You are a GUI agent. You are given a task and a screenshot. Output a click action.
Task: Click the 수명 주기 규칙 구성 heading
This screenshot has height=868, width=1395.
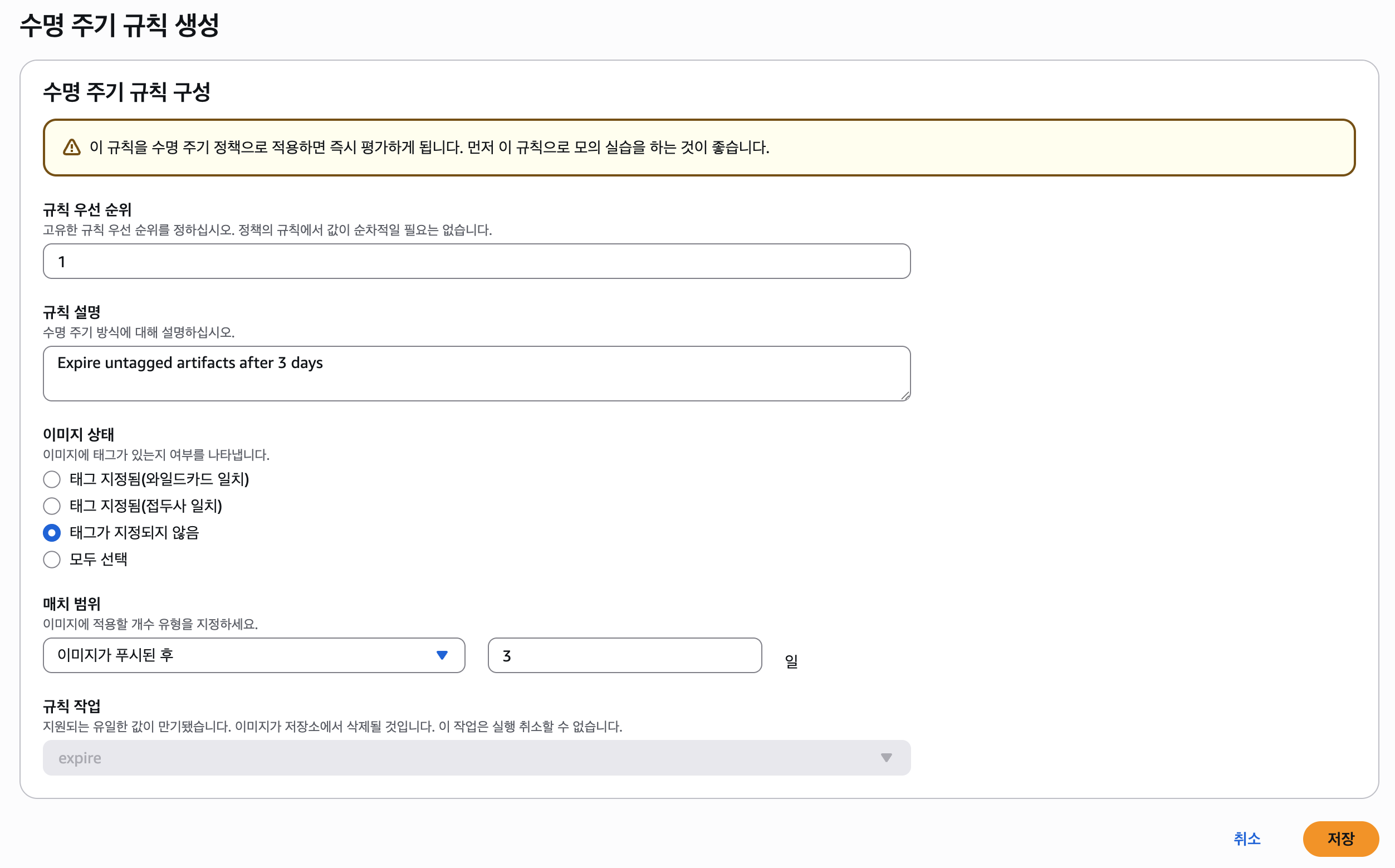pos(127,92)
